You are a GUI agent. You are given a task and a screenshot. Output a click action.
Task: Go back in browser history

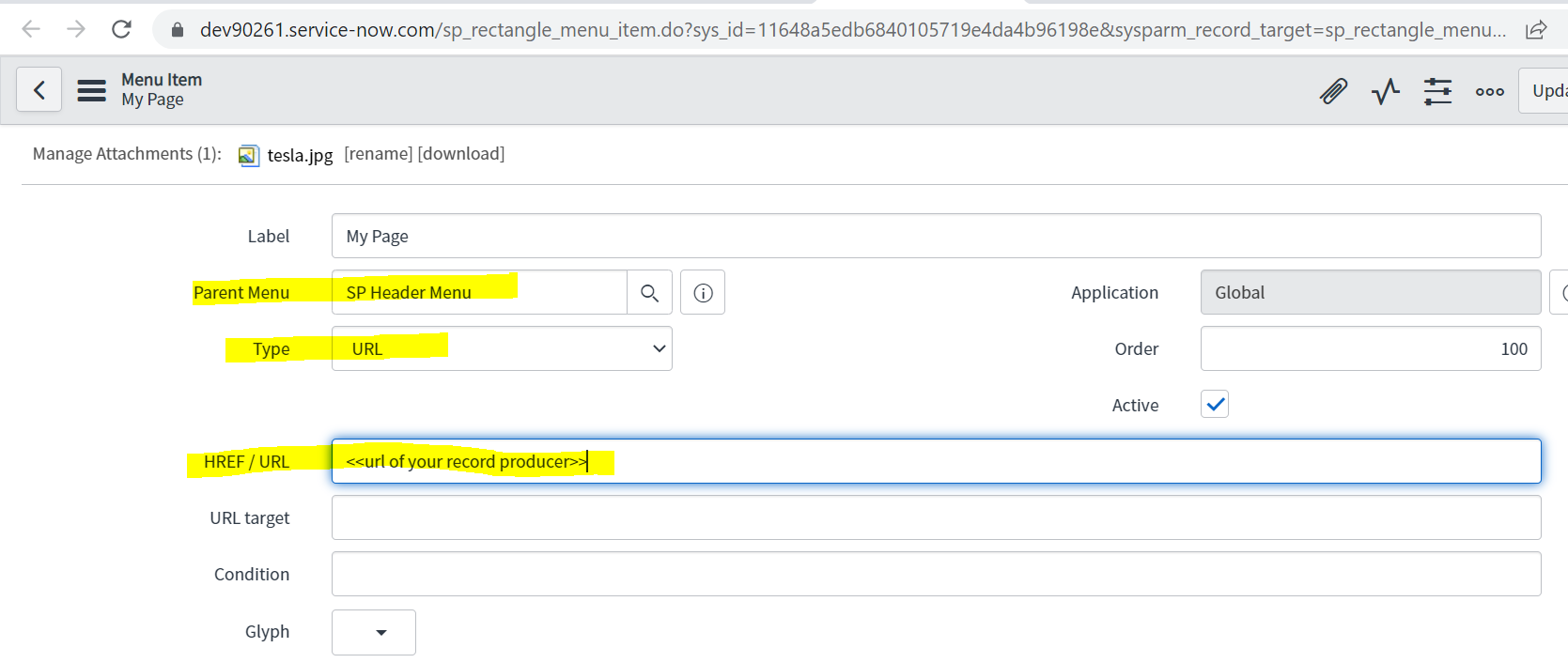[x=31, y=29]
